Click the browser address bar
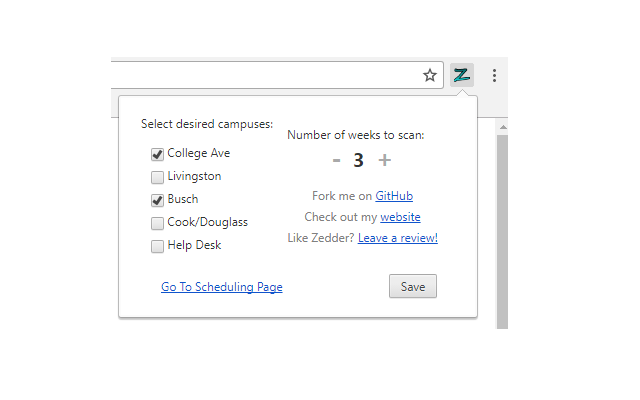 coord(260,75)
